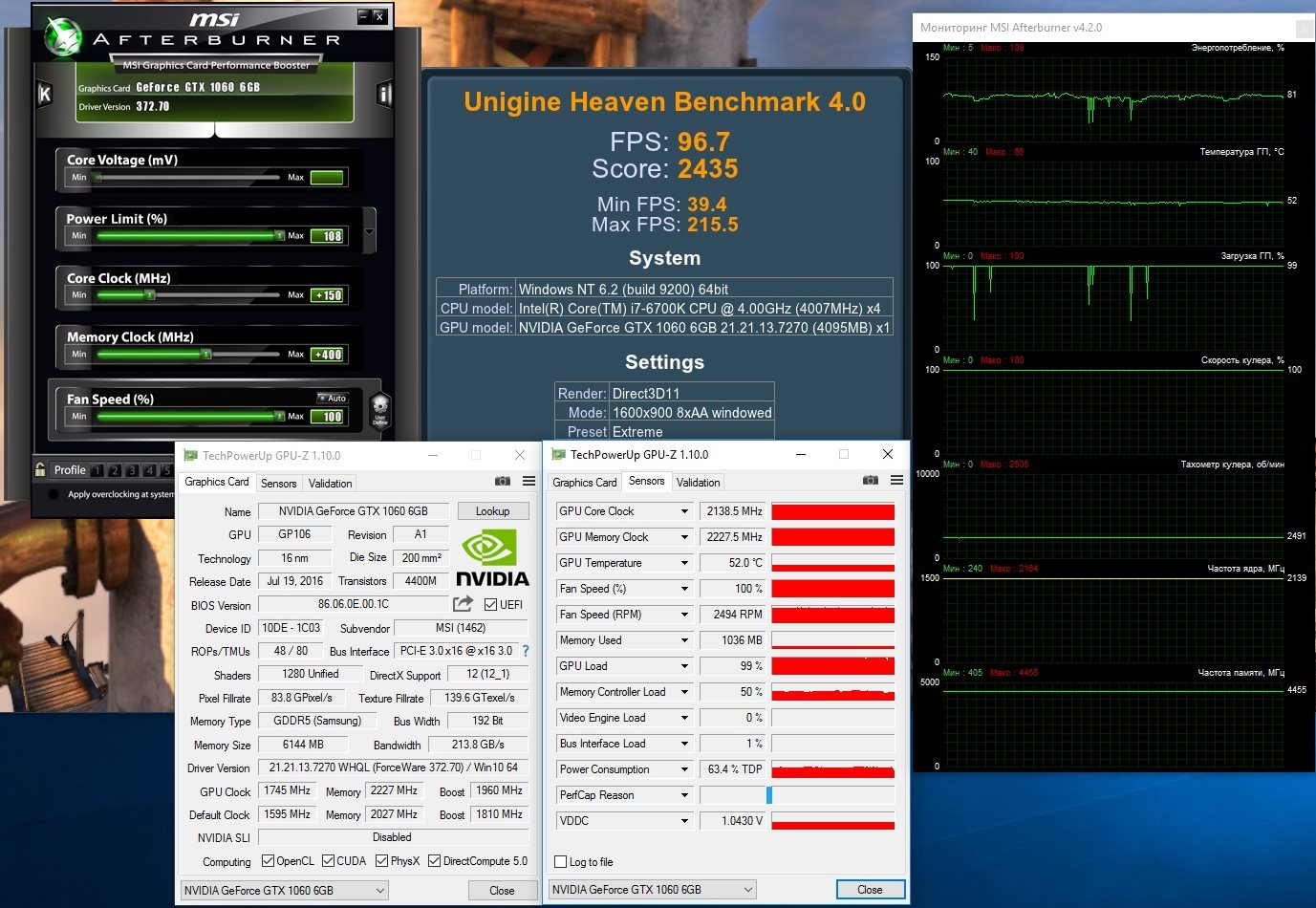Launch Kombustor with Afterburner's K button
Image resolution: width=1316 pixels, height=908 pixels.
point(44,94)
